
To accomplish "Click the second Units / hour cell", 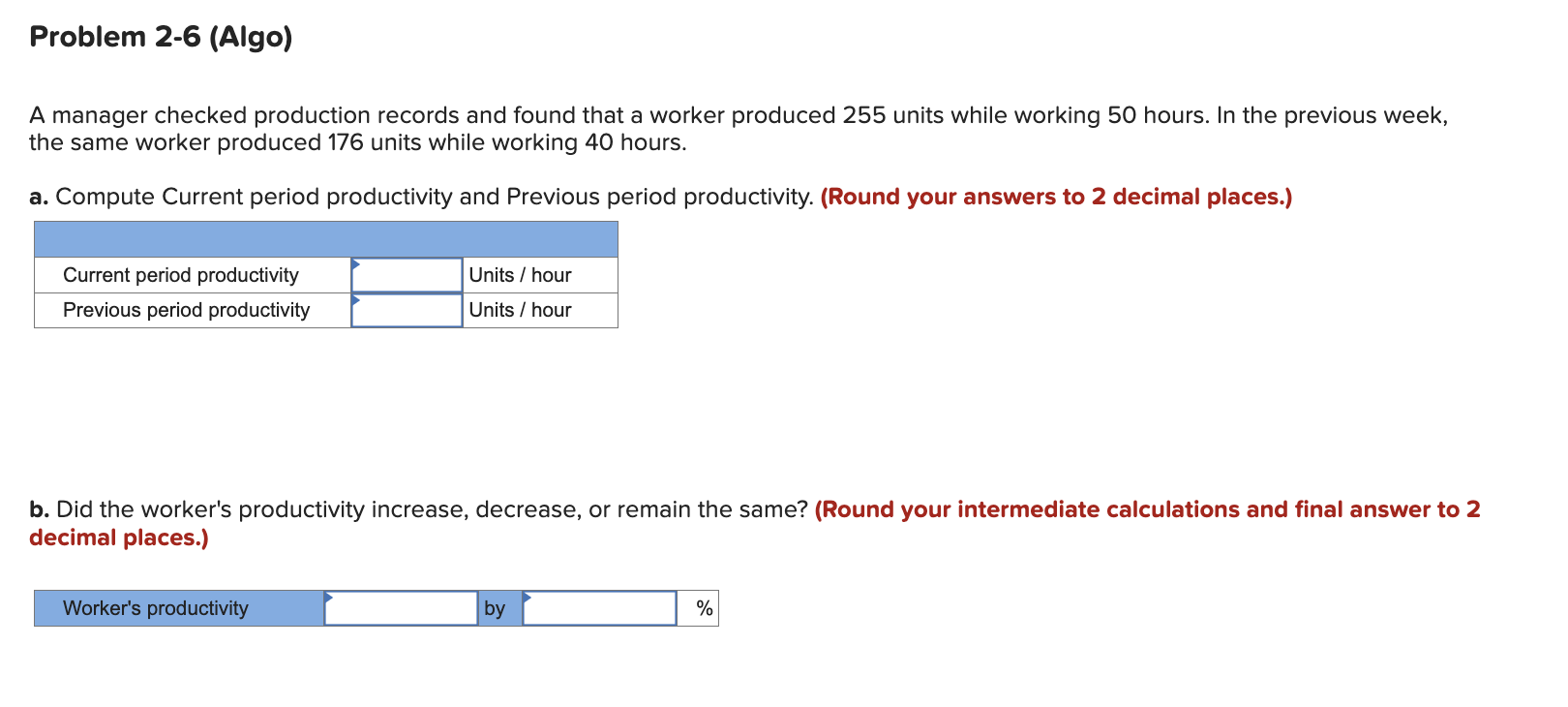I will click(520, 310).
